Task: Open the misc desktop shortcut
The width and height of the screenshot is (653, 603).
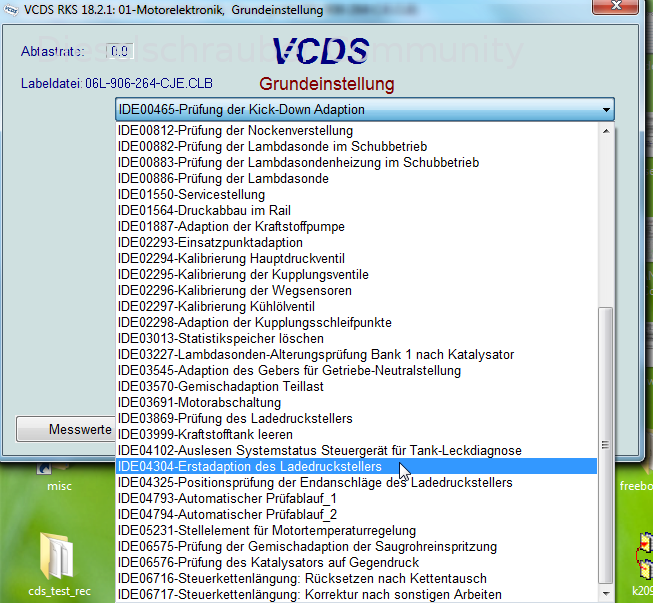Action: click(x=59, y=478)
